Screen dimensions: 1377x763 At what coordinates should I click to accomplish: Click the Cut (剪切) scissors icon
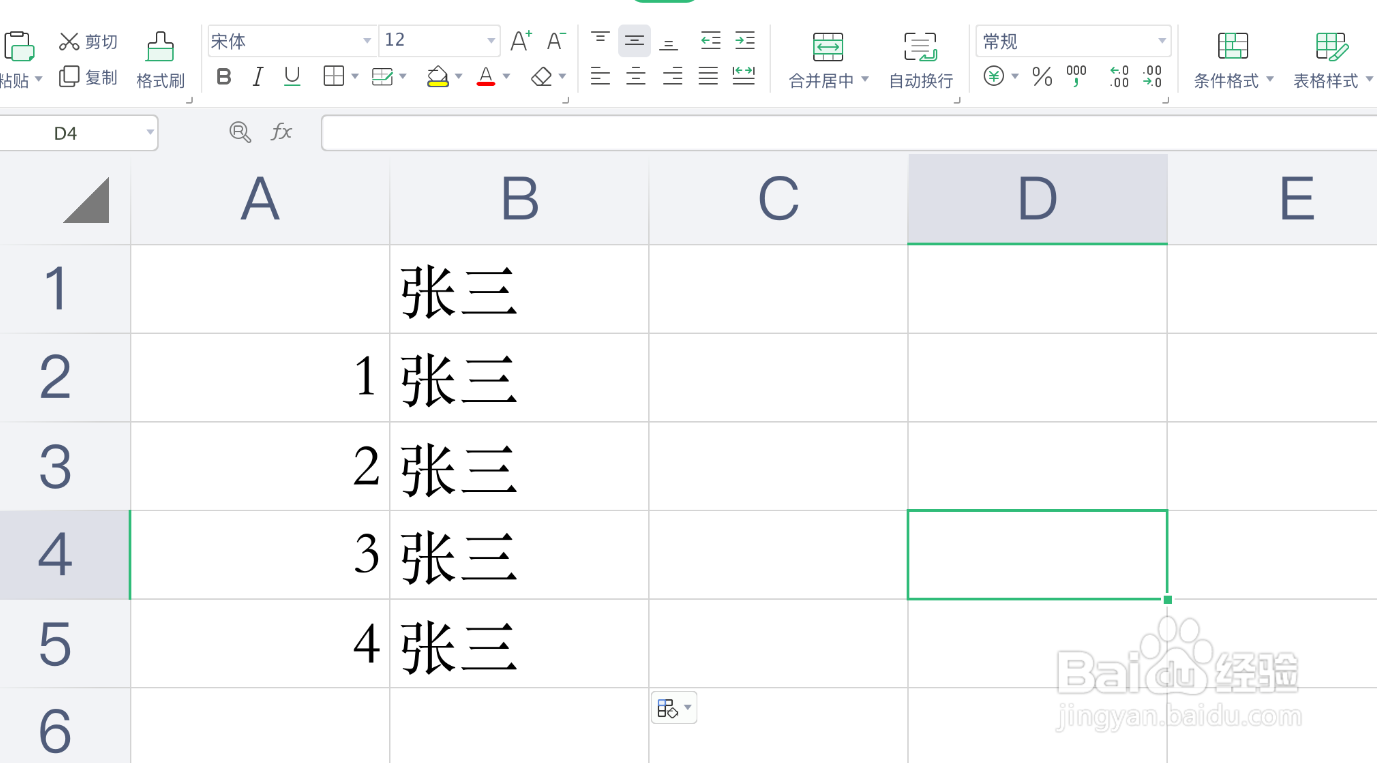[69, 41]
